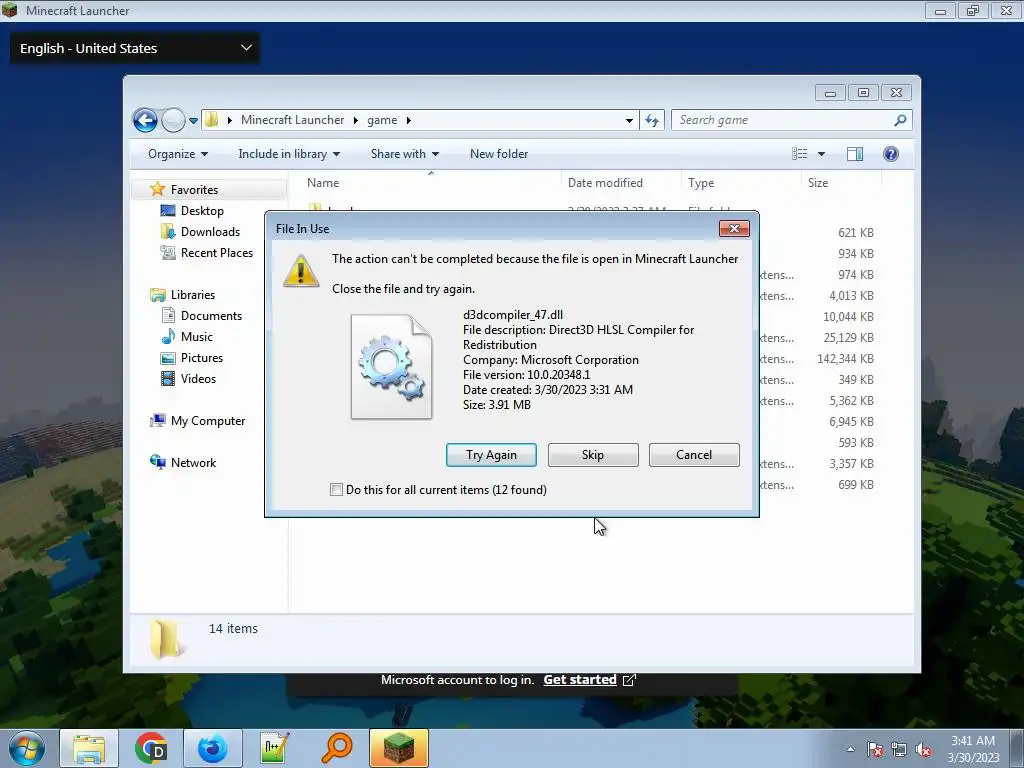This screenshot has height=768, width=1024.
Task: Click the Get started link in Minecraft Launcher
Action: pos(580,680)
